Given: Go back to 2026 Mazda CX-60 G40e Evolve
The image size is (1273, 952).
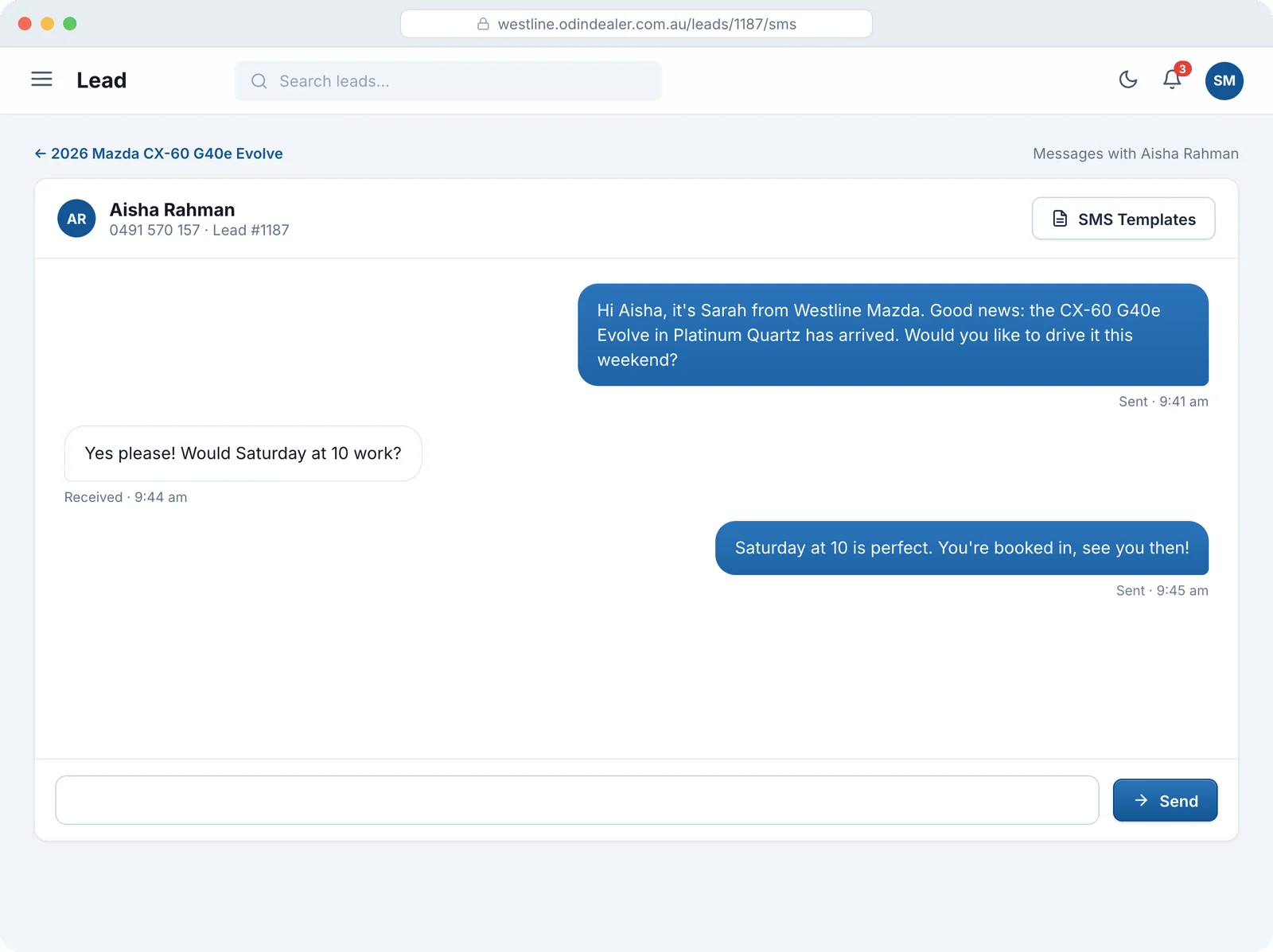Looking at the screenshot, I should [x=158, y=153].
